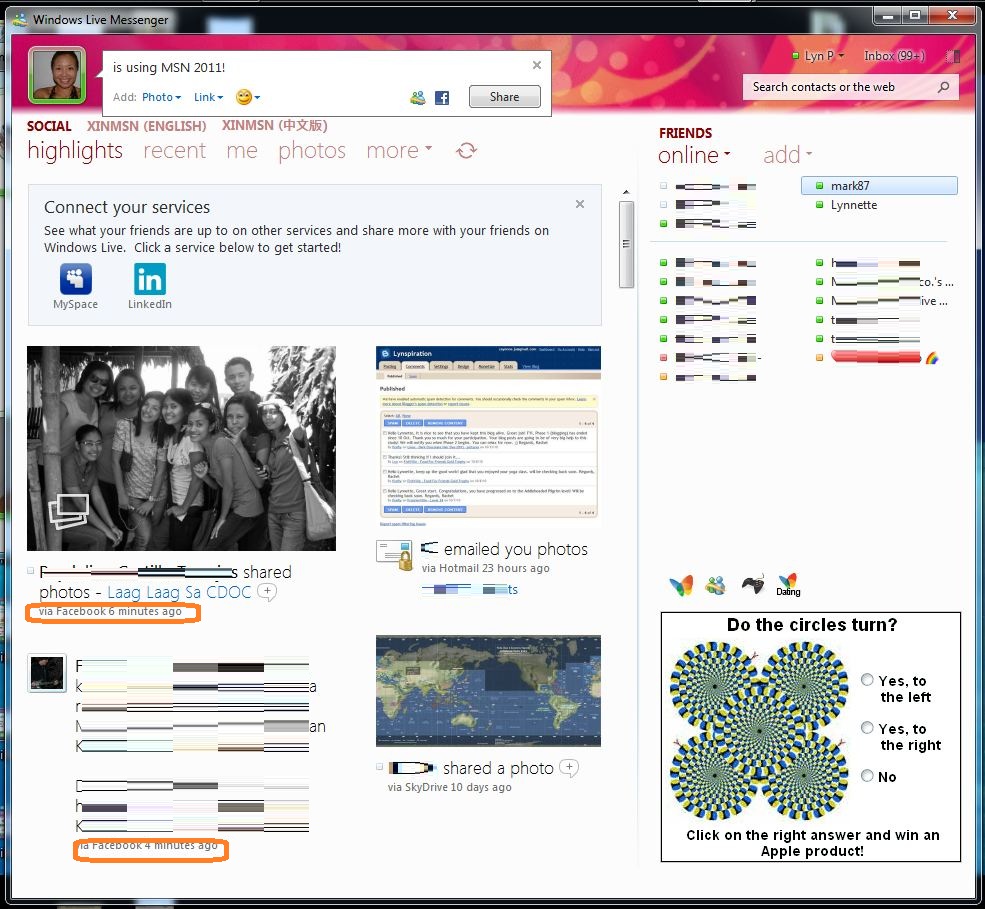Viewport: 985px width, 909px height.
Task: Open the Add Photo dropdown
Action: point(161,97)
